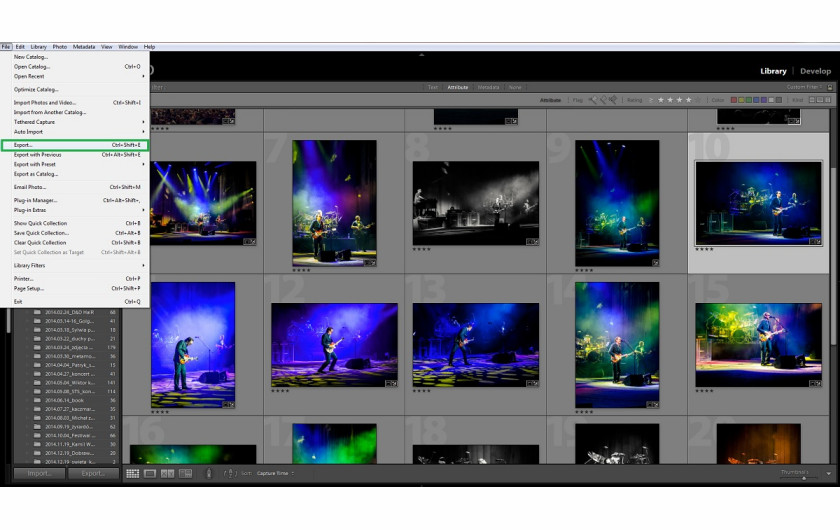Filter by blue color label
This screenshot has height=530, width=840.
coord(756,100)
